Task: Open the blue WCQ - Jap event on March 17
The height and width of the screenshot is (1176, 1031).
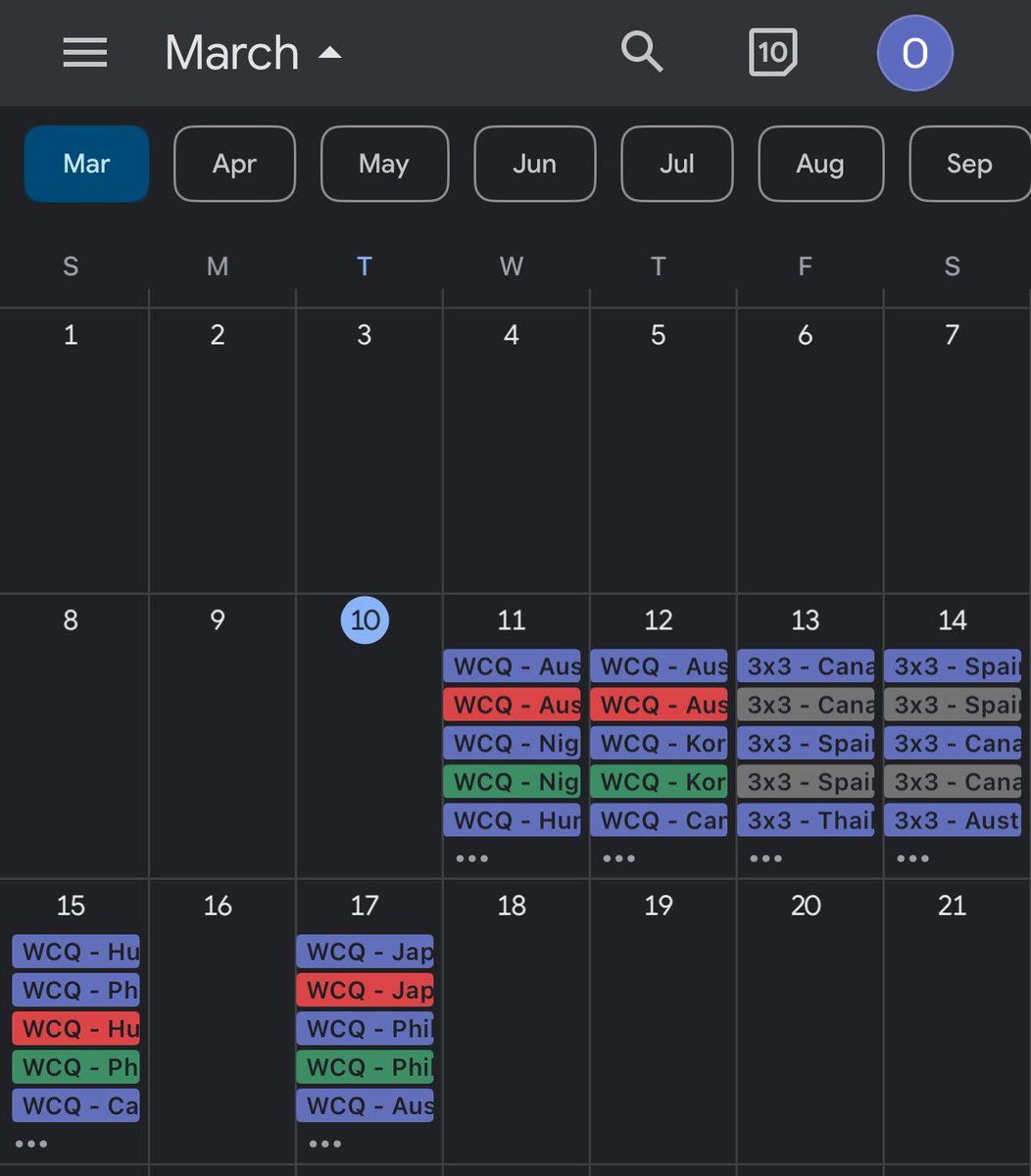Action: tap(365, 952)
